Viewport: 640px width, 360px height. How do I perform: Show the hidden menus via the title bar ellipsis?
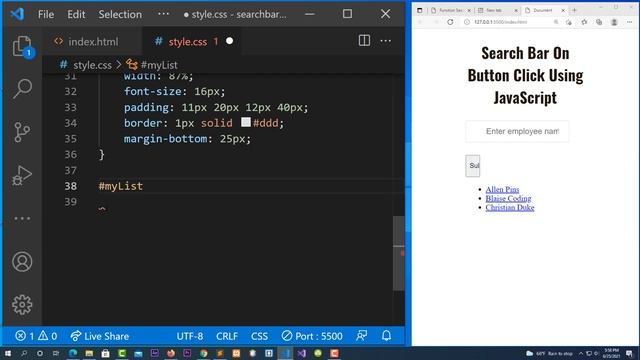(x=163, y=14)
